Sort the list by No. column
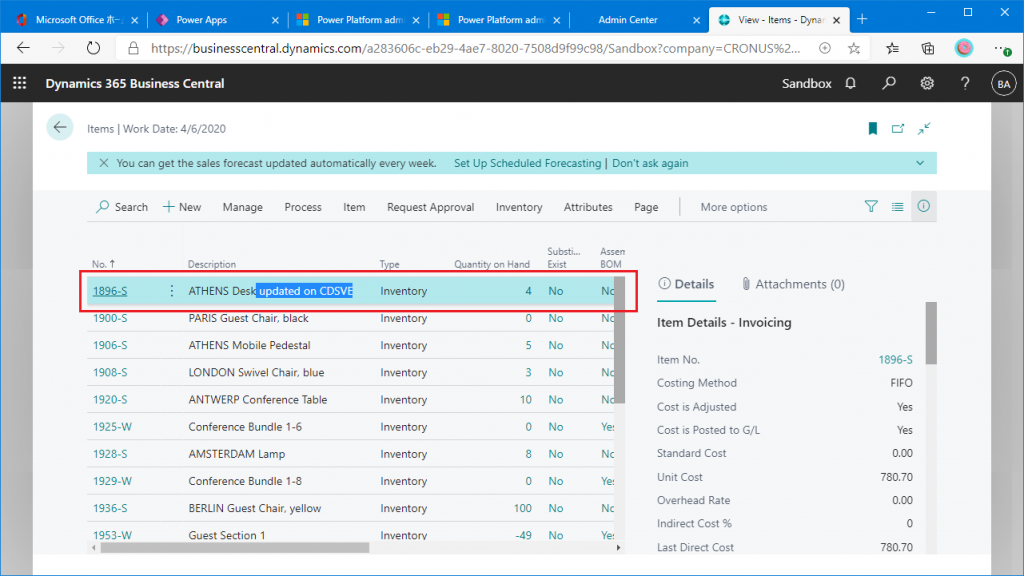The image size is (1024, 576). click(x=104, y=264)
